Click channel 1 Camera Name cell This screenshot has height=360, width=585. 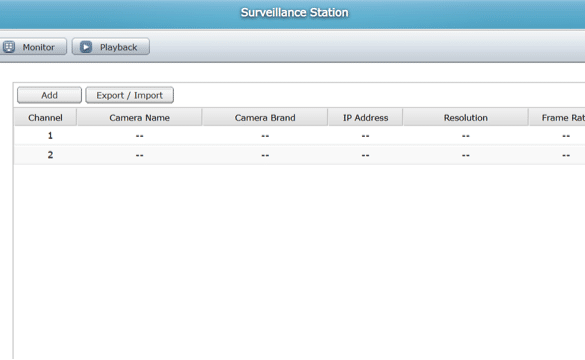coord(140,135)
